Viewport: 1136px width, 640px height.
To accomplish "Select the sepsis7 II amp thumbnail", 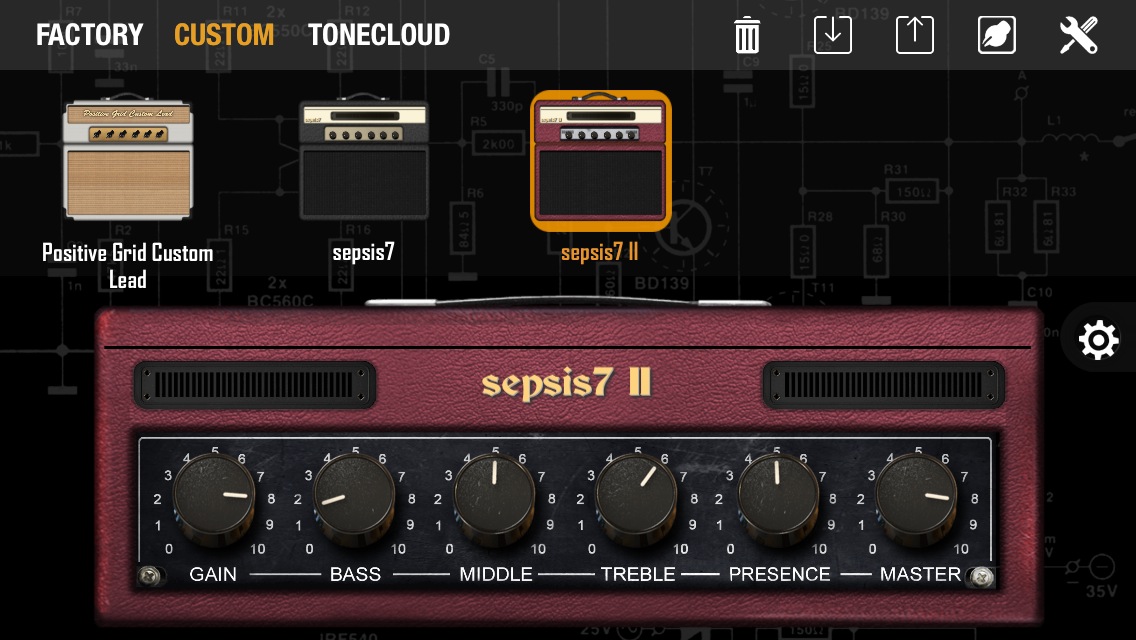I will (x=601, y=161).
